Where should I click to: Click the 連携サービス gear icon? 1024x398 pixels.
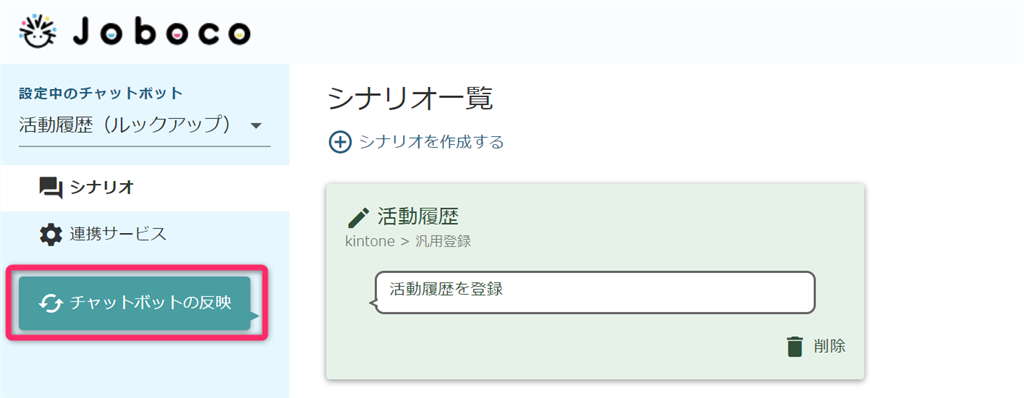point(51,234)
